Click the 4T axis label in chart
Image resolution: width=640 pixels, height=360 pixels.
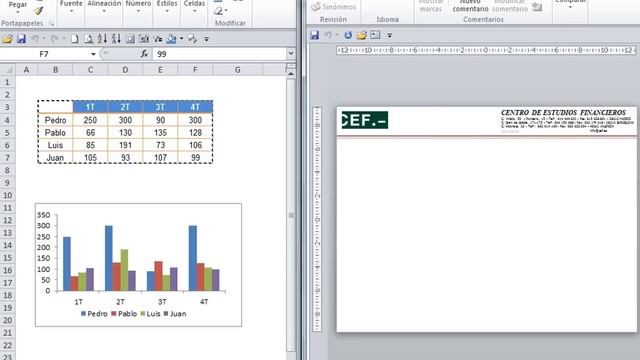pyautogui.click(x=204, y=302)
